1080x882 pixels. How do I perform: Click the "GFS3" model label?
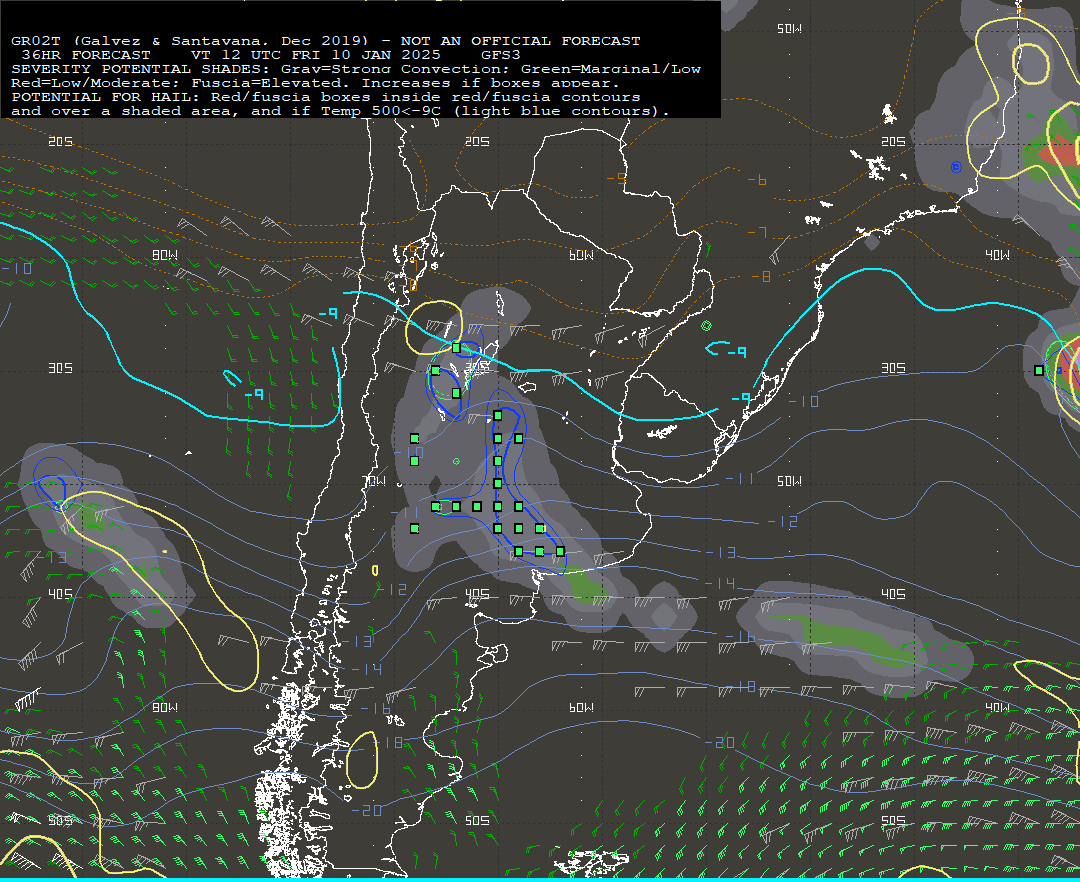[x=501, y=55]
